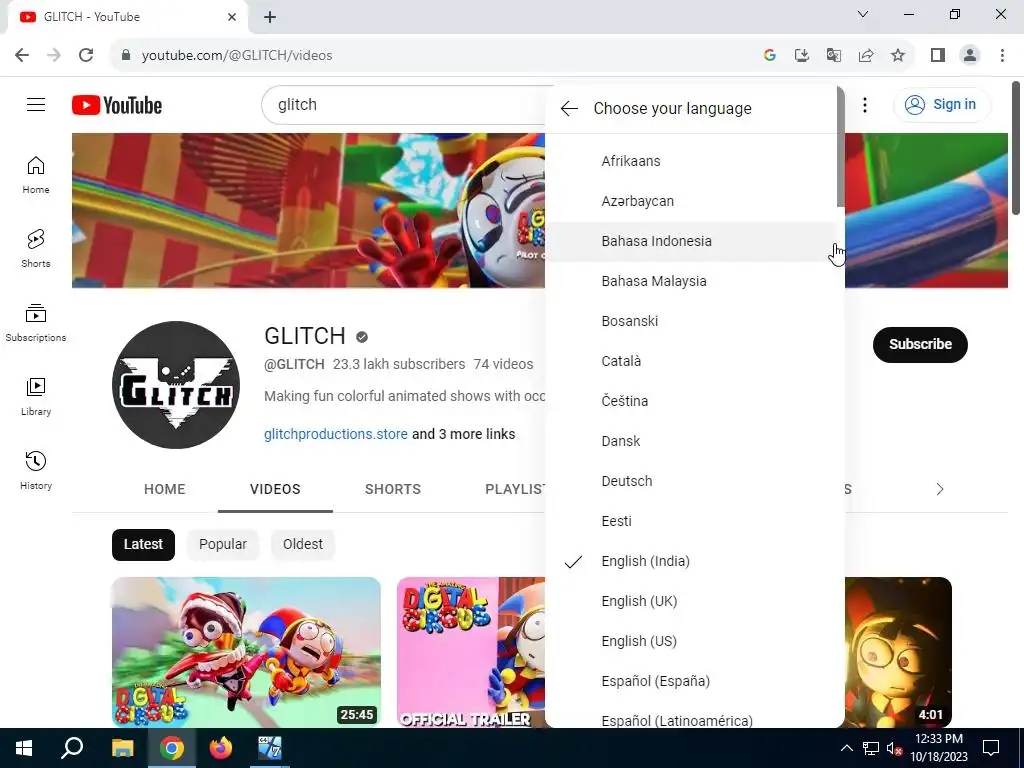Screen dimensions: 1024x768
Task: Open a new browser tab
Action: coord(270,17)
